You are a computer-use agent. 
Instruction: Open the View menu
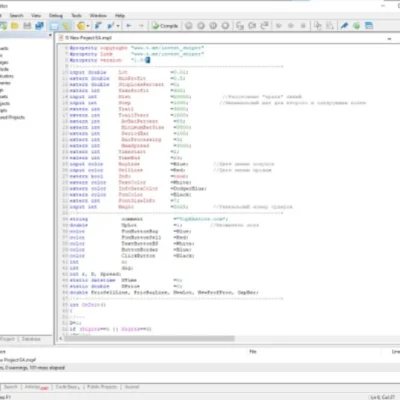[x=36, y=15]
